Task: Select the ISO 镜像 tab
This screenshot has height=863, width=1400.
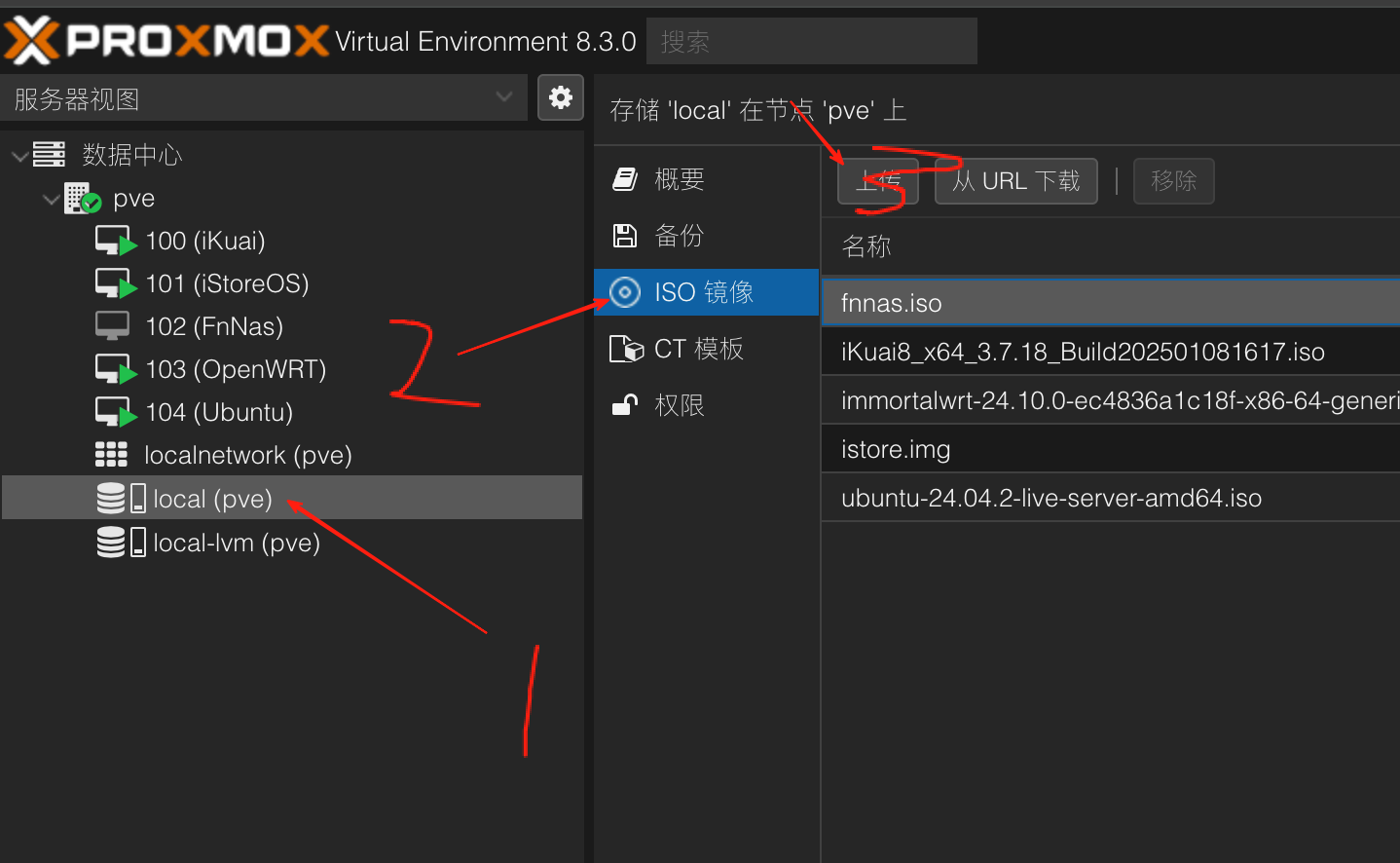Action: (706, 292)
